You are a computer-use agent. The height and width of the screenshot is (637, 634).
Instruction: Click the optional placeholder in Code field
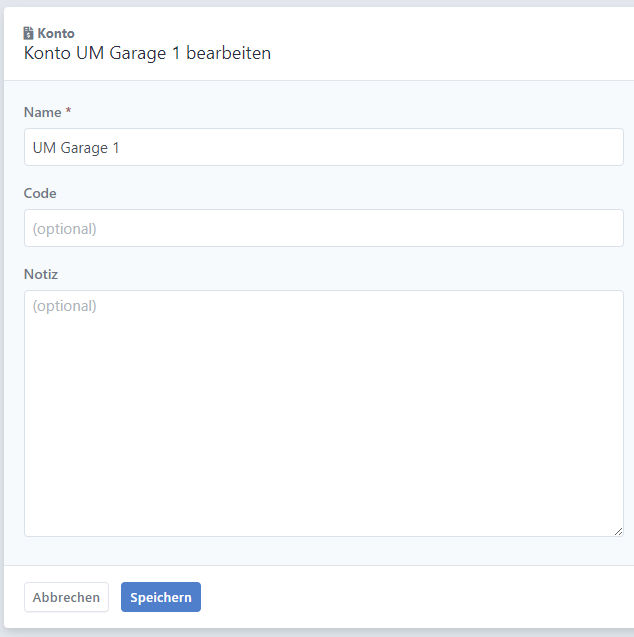point(65,229)
